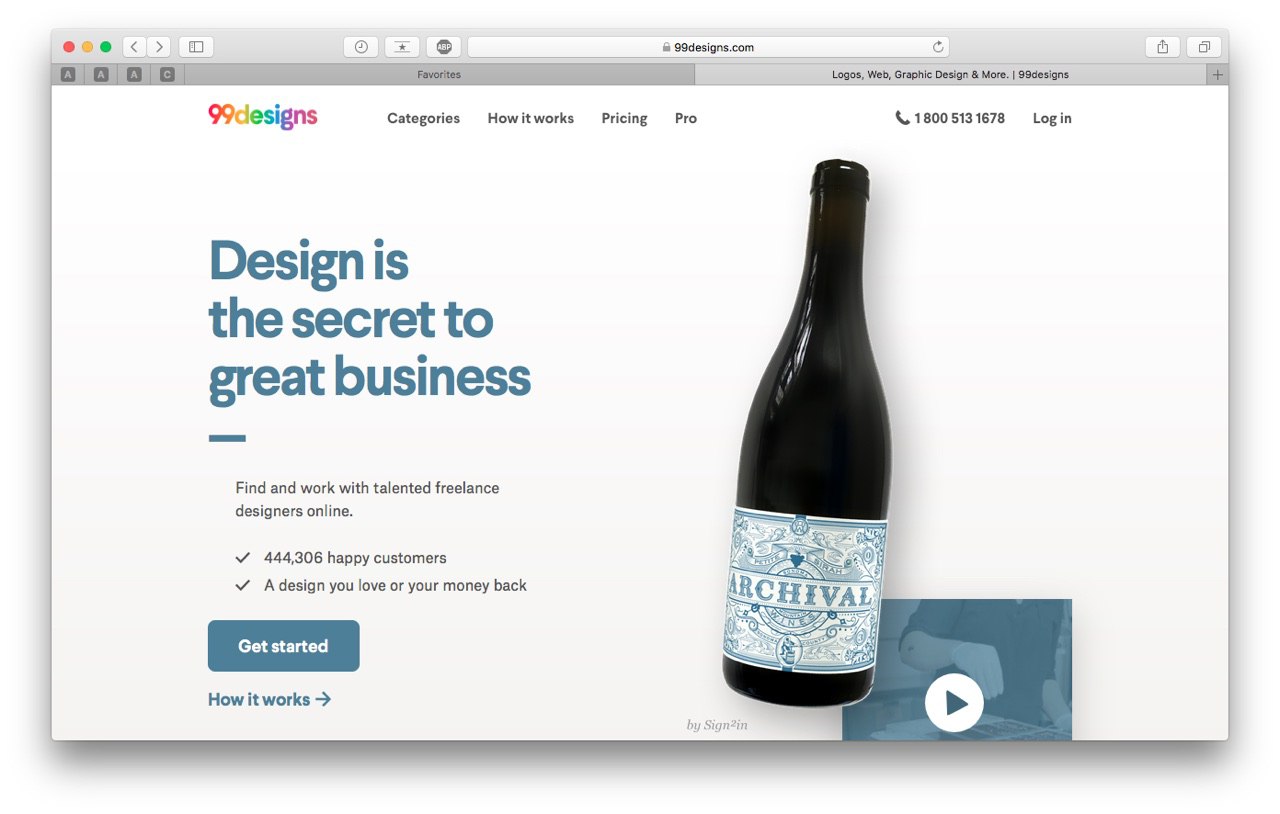Screen dimensions: 1280x814
Task: Go forward with Safari's forward arrow
Action: [159, 47]
